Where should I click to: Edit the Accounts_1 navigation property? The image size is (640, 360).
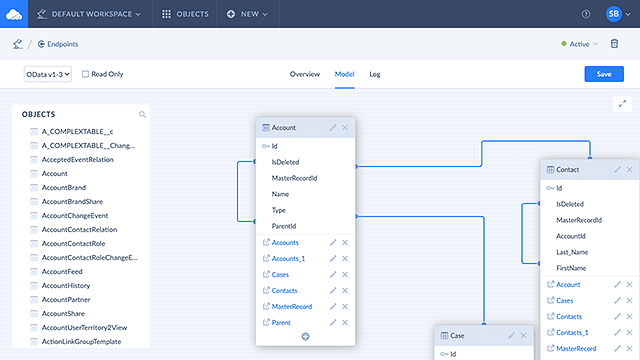(x=333, y=258)
